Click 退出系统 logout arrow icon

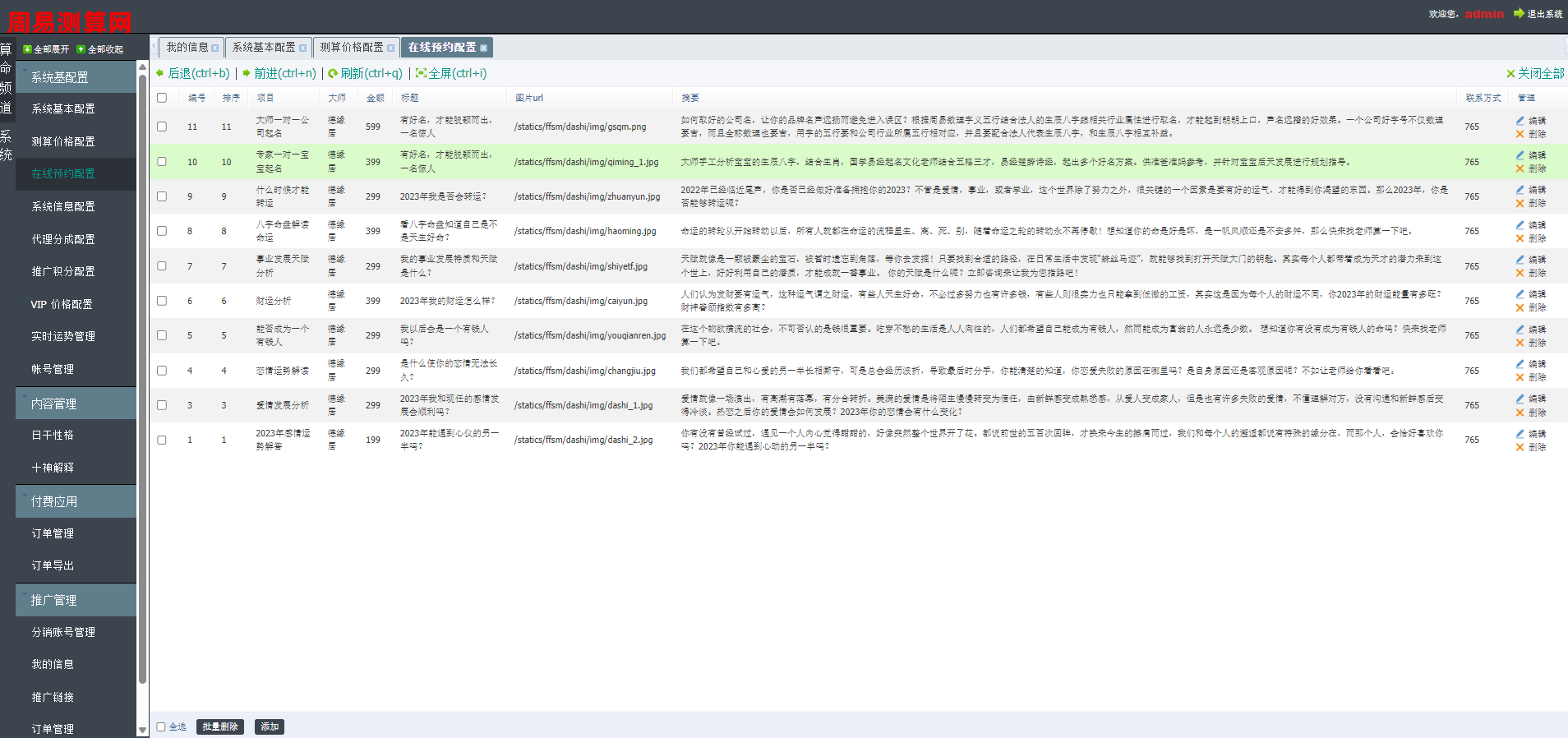(x=1519, y=14)
